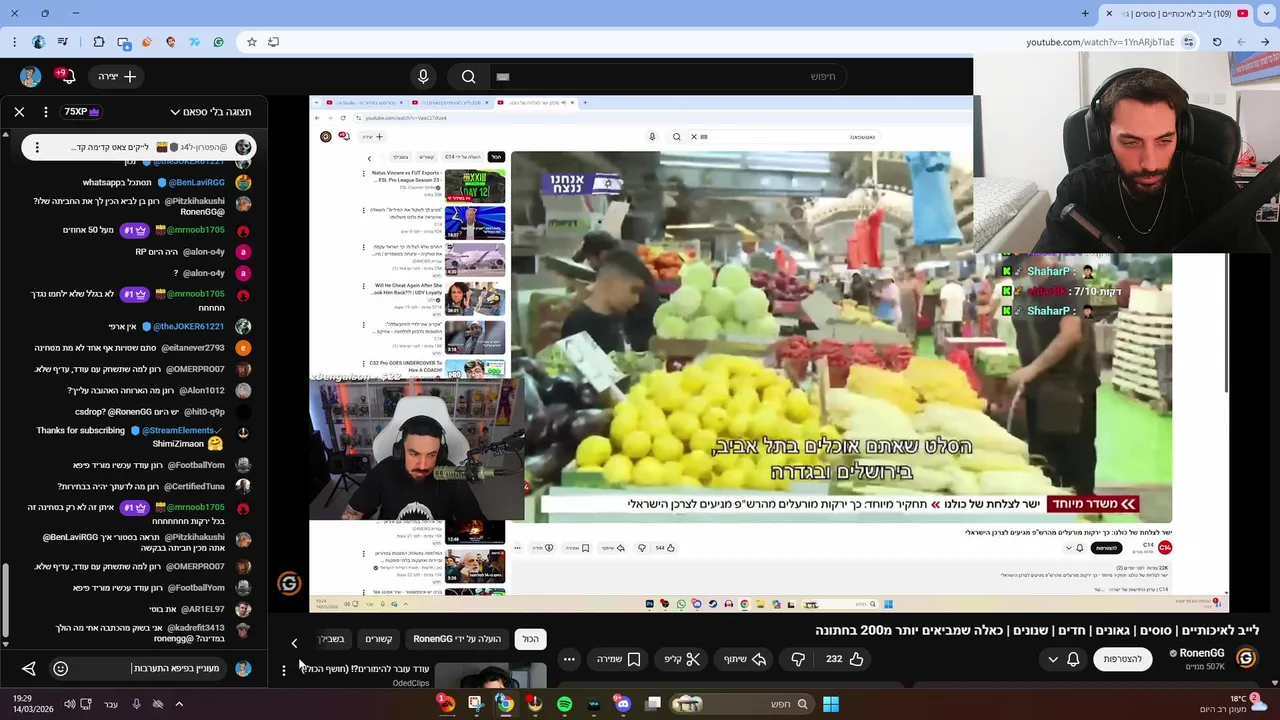
Task: Click the שיתוף share button
Action: tap(745, 659)
